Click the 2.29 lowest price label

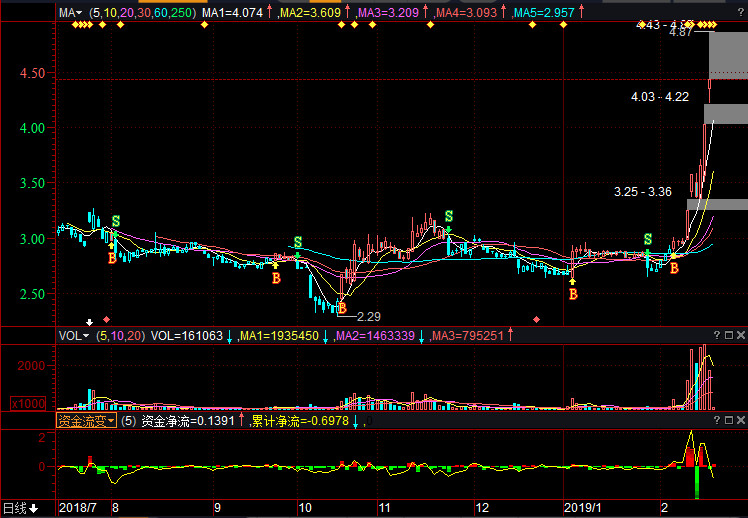pyautogui.click(x=369, y=316)
